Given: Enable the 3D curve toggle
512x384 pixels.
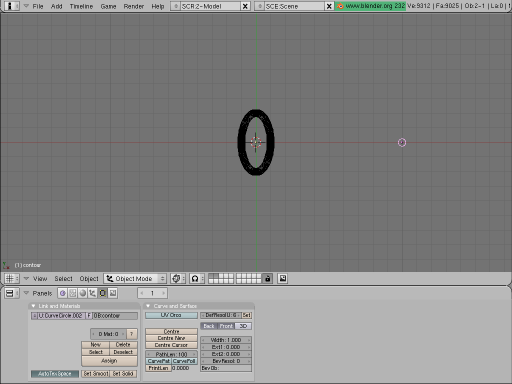Looking at the screenshot, I should tap(243, 326).
